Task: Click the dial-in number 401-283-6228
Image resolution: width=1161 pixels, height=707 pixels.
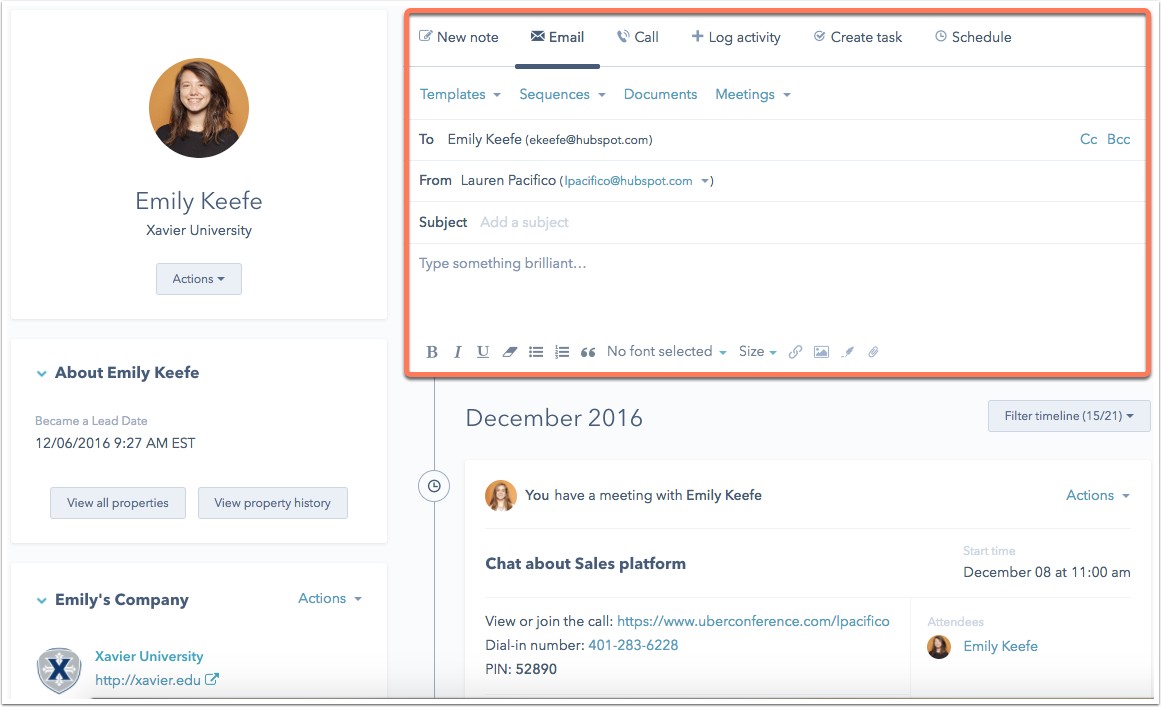Action: coord(633,645)
